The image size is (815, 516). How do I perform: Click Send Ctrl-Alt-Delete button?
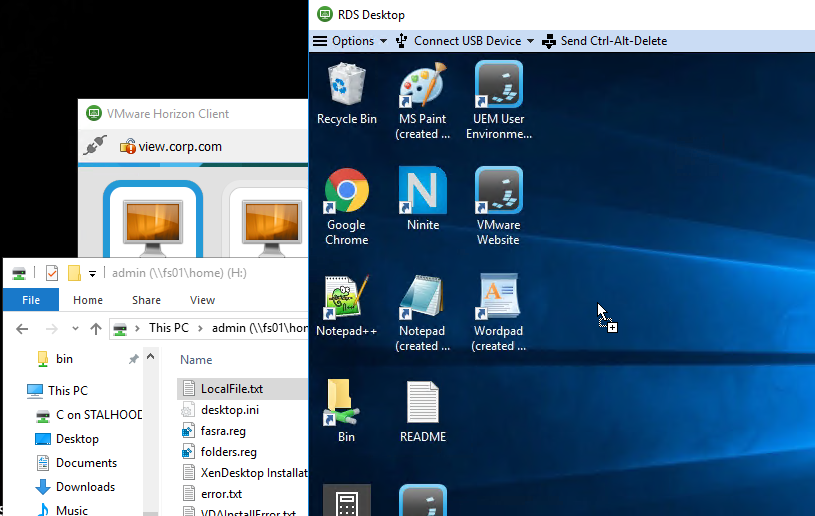click(604, 41)
